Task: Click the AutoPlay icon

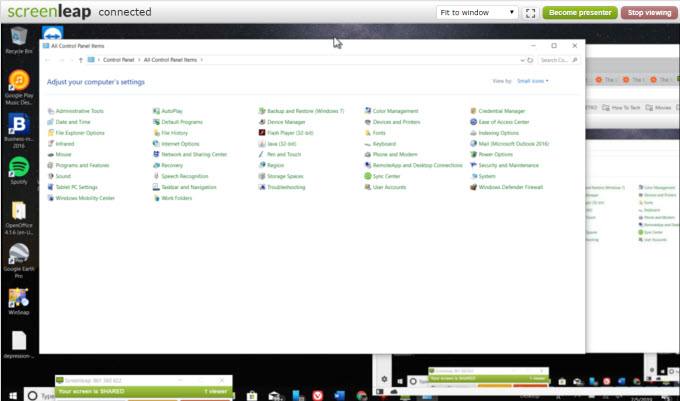Action: [157, 111]
